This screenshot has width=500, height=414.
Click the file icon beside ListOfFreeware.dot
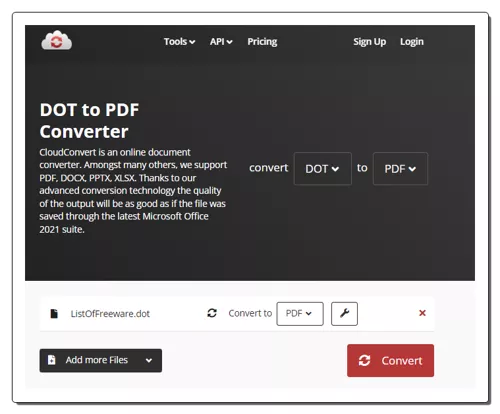pyautogui.click(x=54, y=314)
